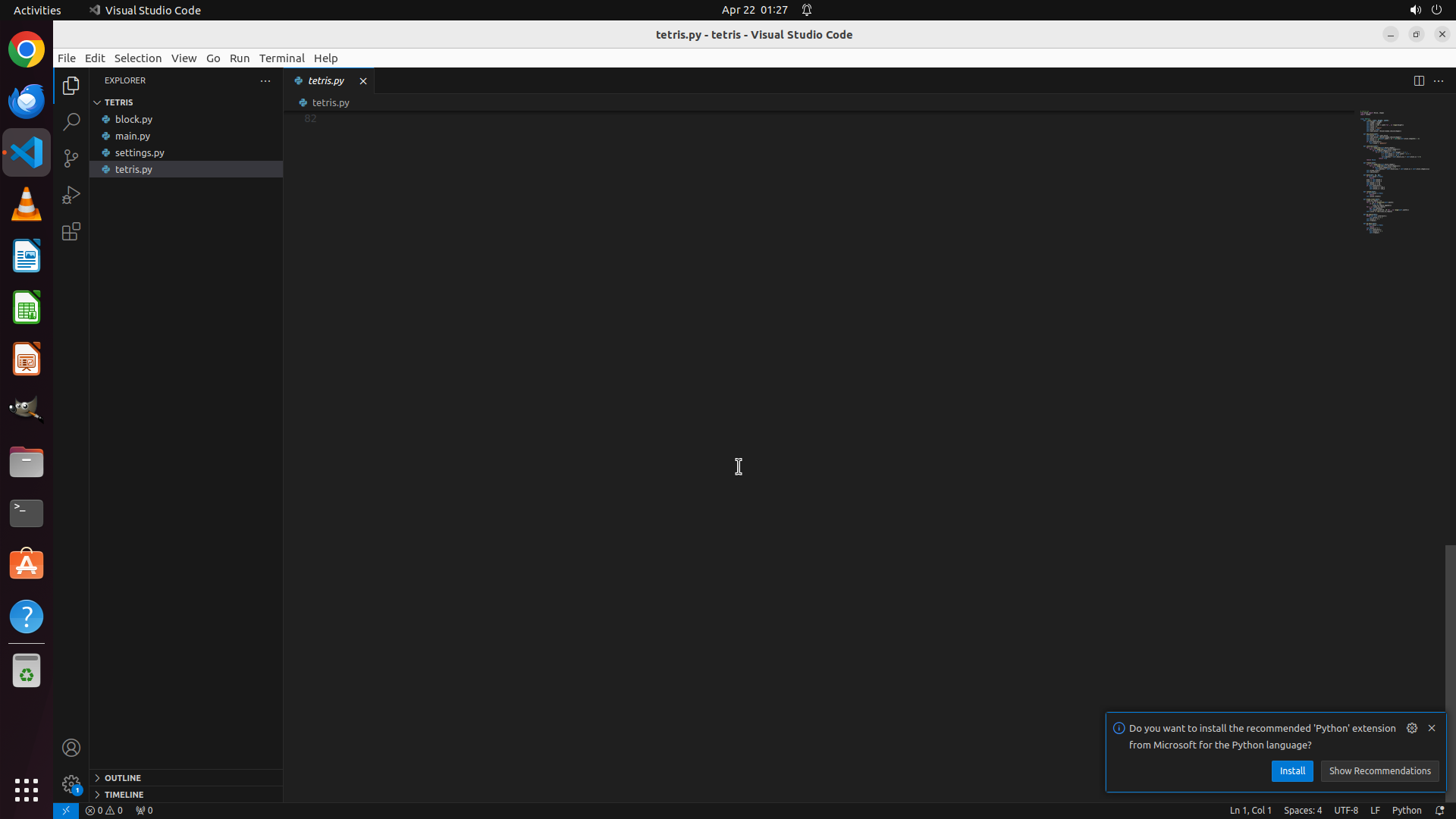Image resolution: width=1456 pixels, height=819 pixels.
Task: Click the Show Recommendations button
Action: (x=1379, y=770)
